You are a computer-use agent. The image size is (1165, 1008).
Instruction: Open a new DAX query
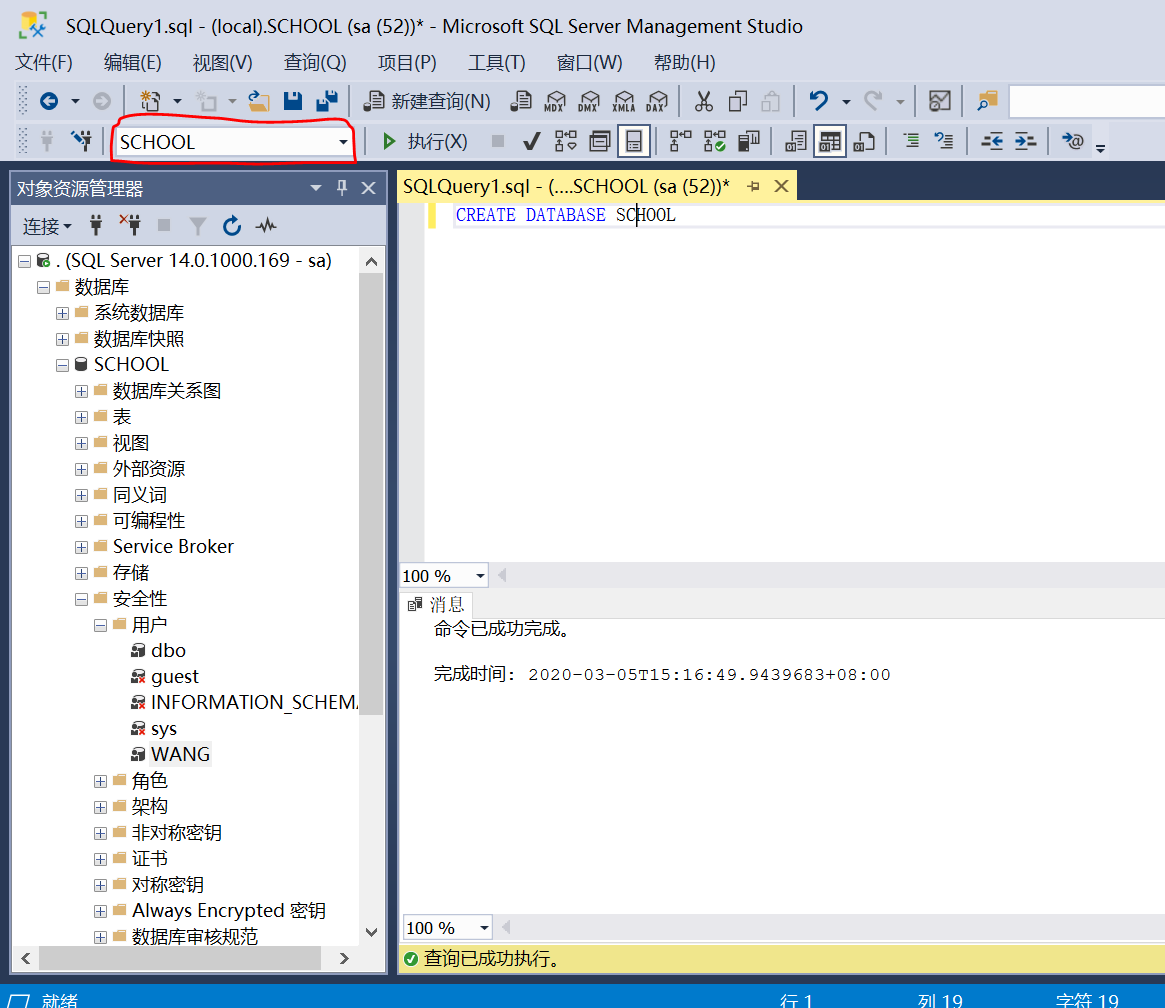[658, 101]
